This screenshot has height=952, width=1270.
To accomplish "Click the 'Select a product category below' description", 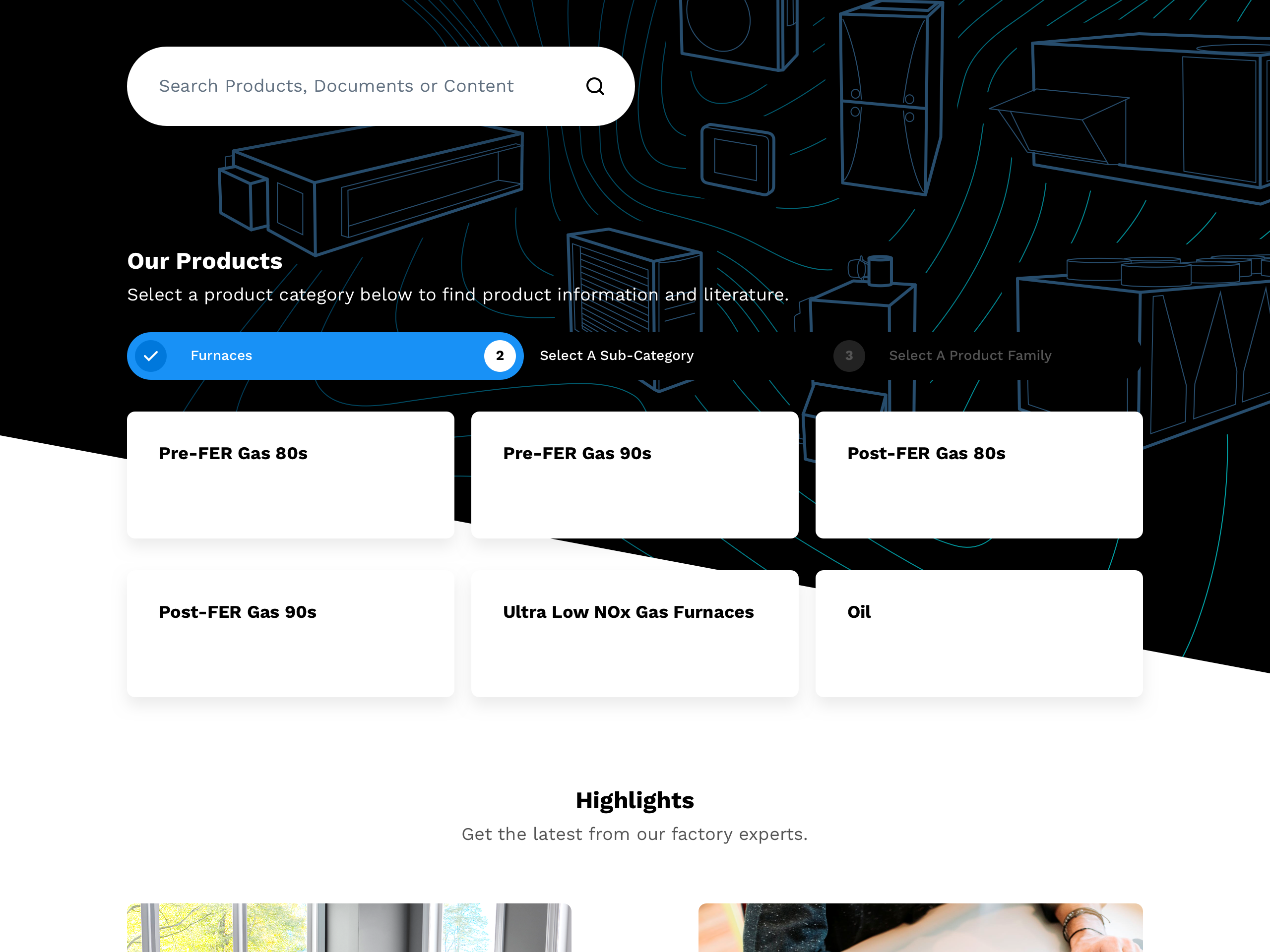I will [457, 295].
